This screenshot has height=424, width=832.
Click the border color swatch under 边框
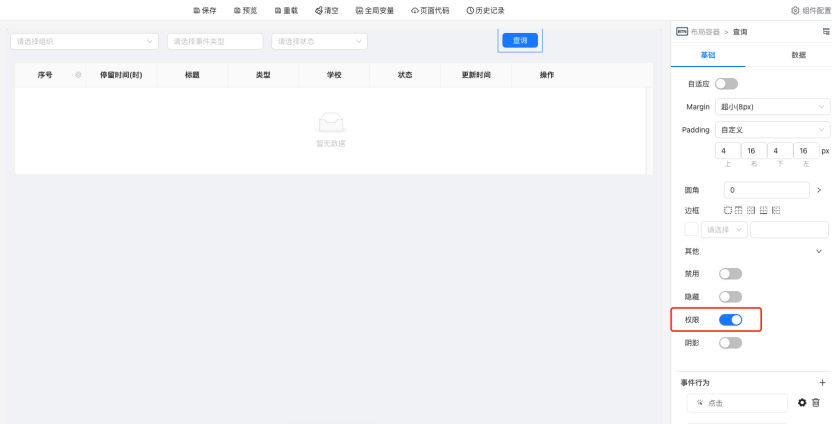point(691,230)
